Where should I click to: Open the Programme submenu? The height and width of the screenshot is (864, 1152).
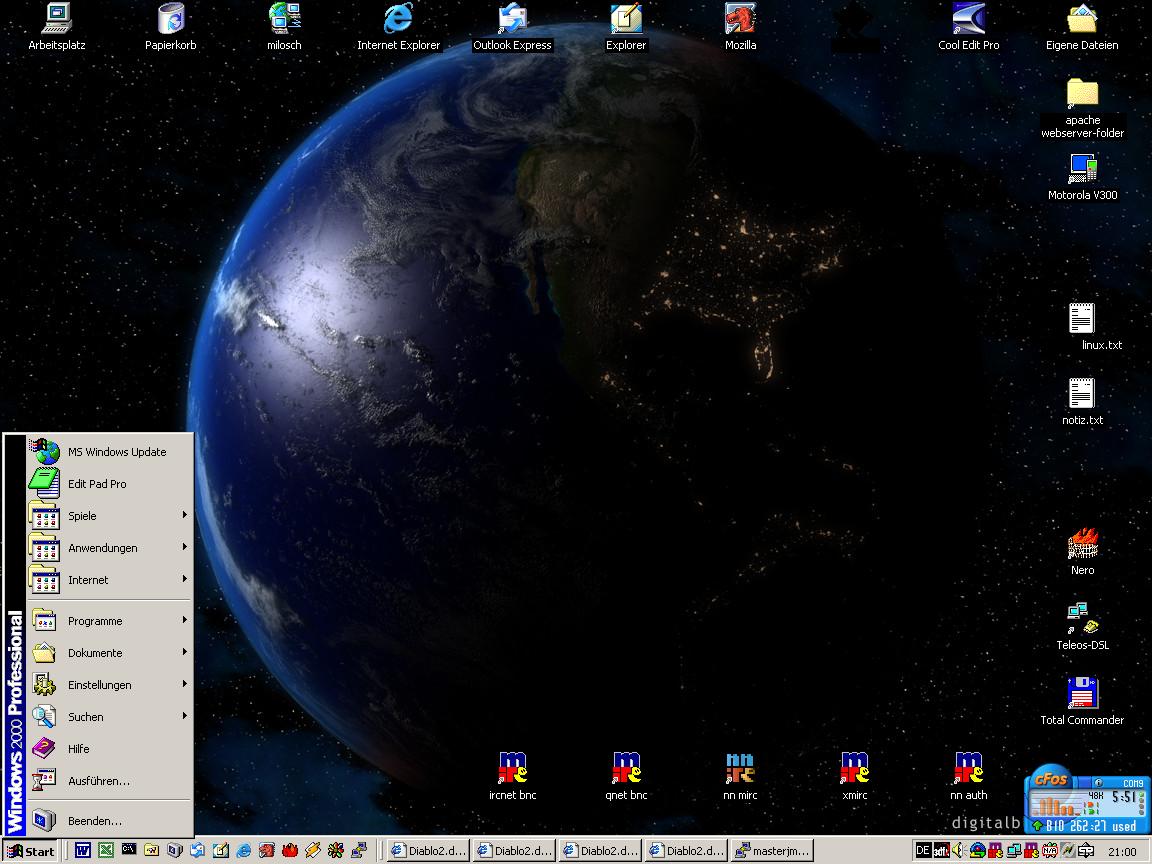(110, 621)
